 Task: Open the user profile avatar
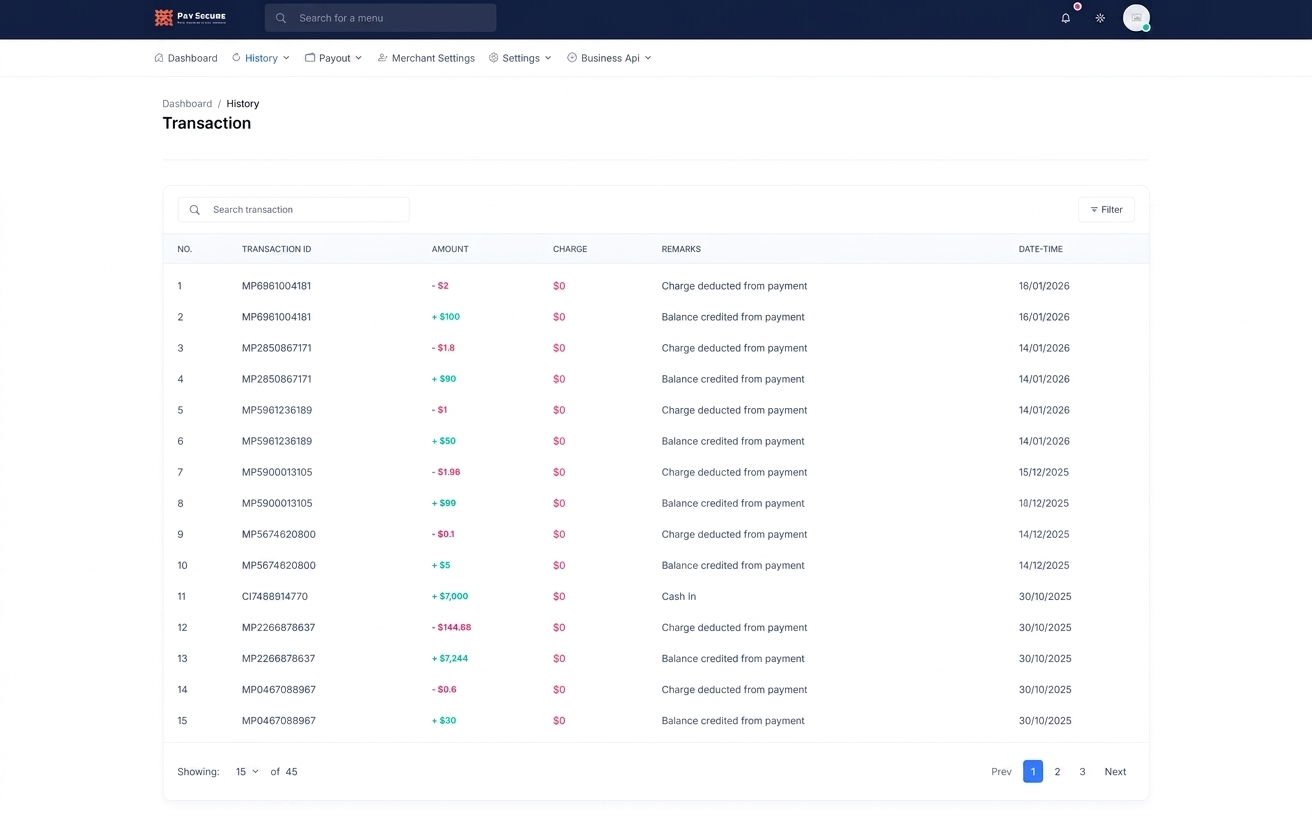click(x=1136, y=18)
